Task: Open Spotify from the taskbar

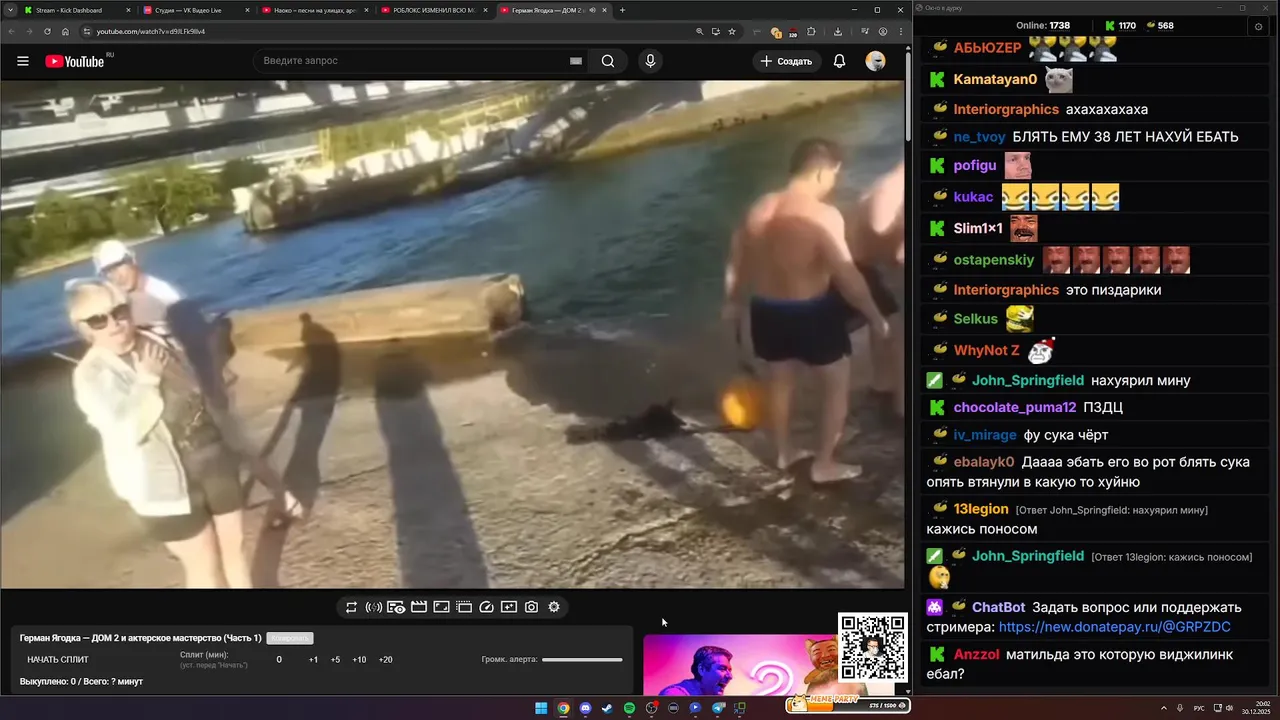Action: [x=629, y=708]
